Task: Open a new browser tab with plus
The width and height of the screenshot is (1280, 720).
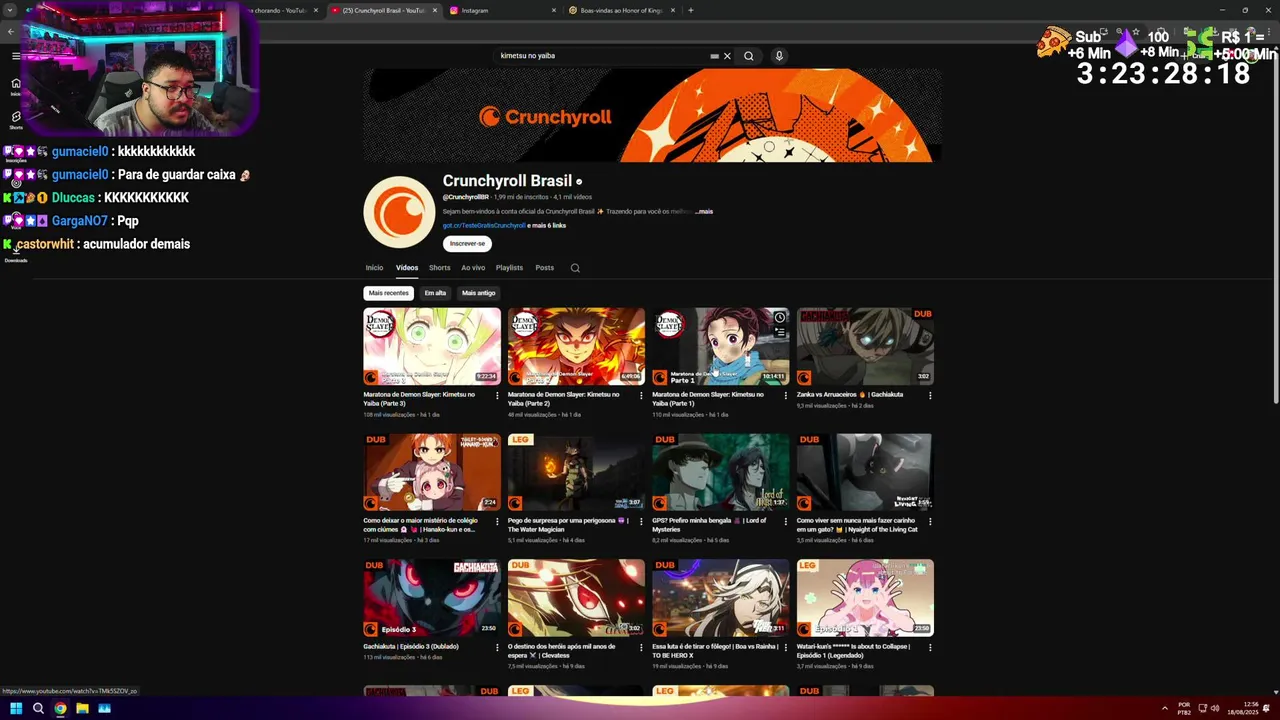Action: click(x=690, y=10)
